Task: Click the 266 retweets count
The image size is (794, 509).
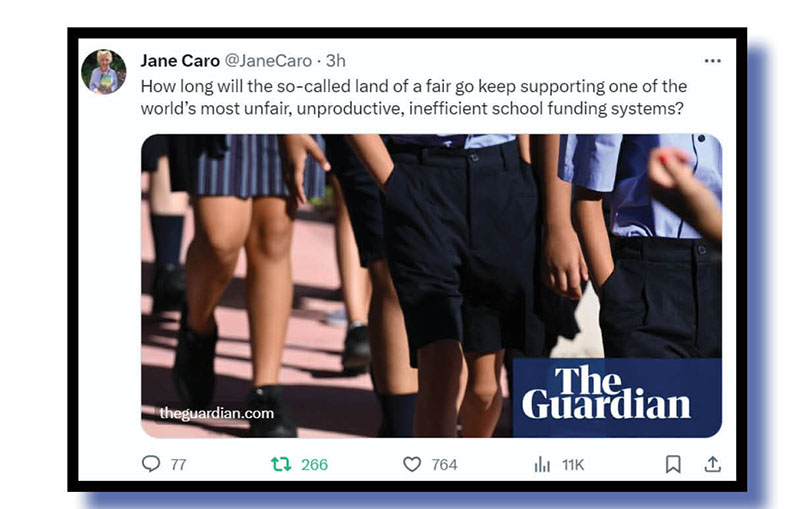Action: [x=314, y=464]
